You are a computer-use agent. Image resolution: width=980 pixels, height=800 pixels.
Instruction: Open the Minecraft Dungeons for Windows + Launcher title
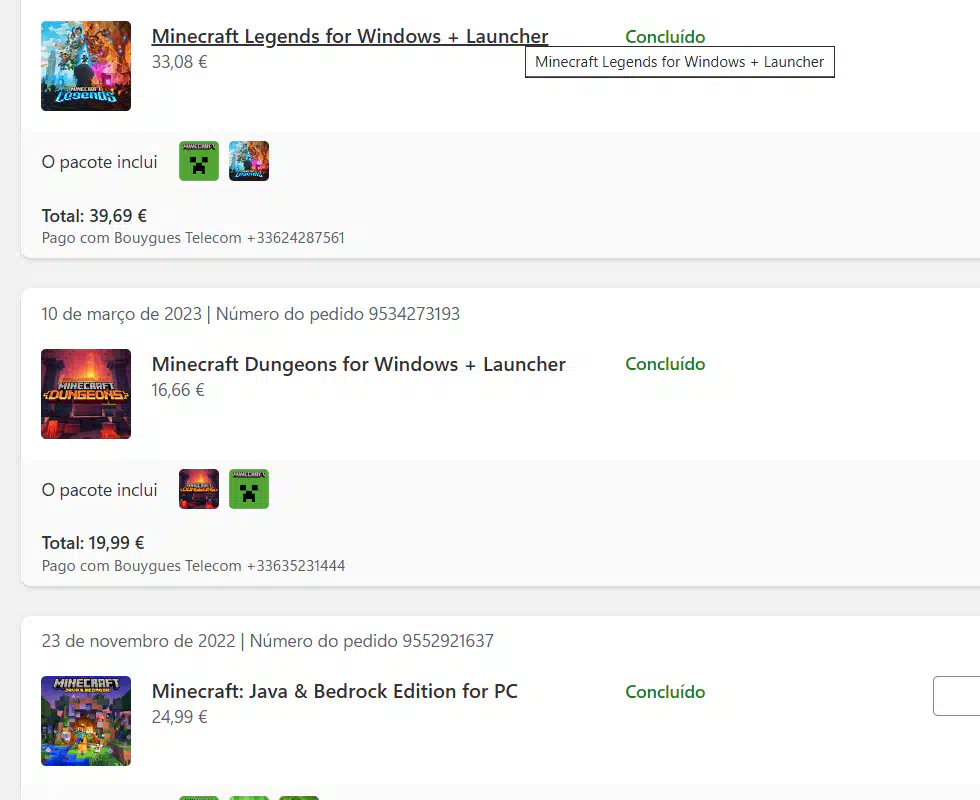pyautogui.click(x=359, y=364)
